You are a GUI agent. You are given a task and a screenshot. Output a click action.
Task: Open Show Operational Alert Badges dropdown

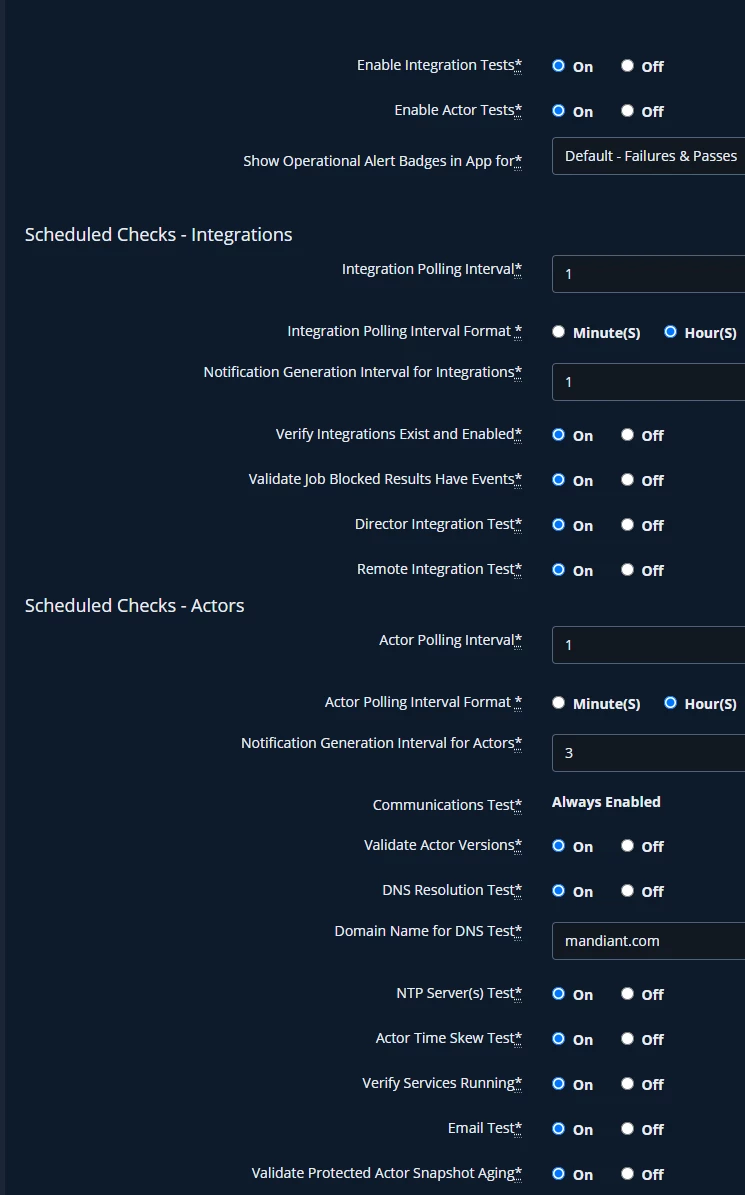point(648,156)
